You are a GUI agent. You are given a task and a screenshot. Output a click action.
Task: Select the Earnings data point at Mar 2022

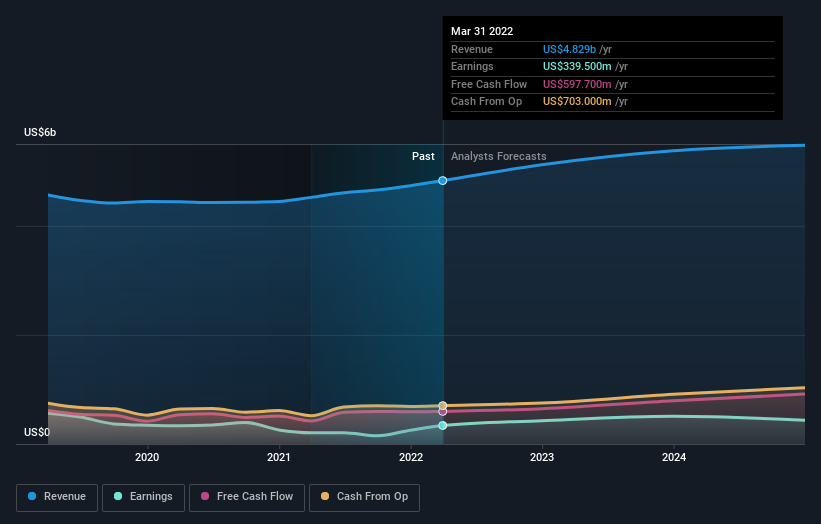click(442, 426)
